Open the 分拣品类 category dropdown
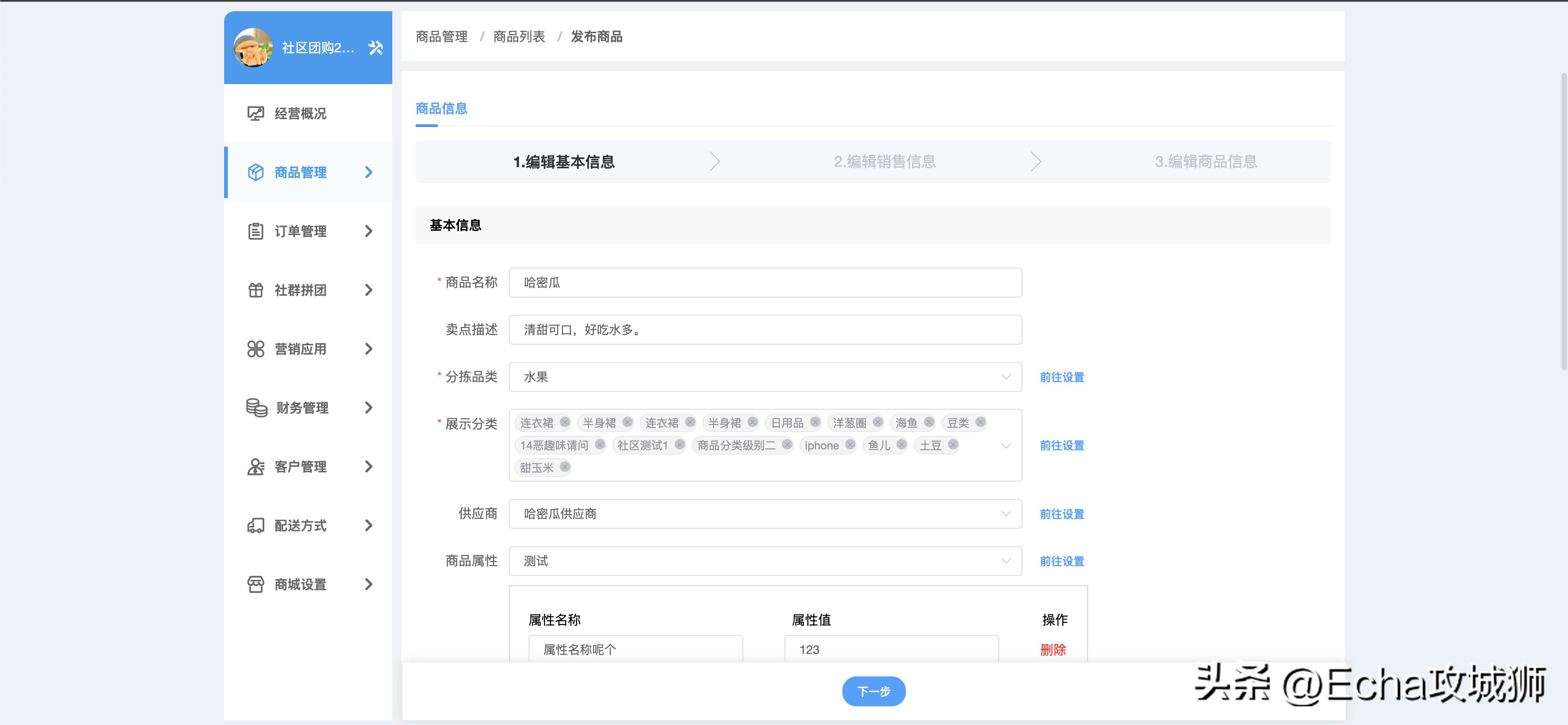This screenshot has width=1568, height=725. pos(1006,377)
